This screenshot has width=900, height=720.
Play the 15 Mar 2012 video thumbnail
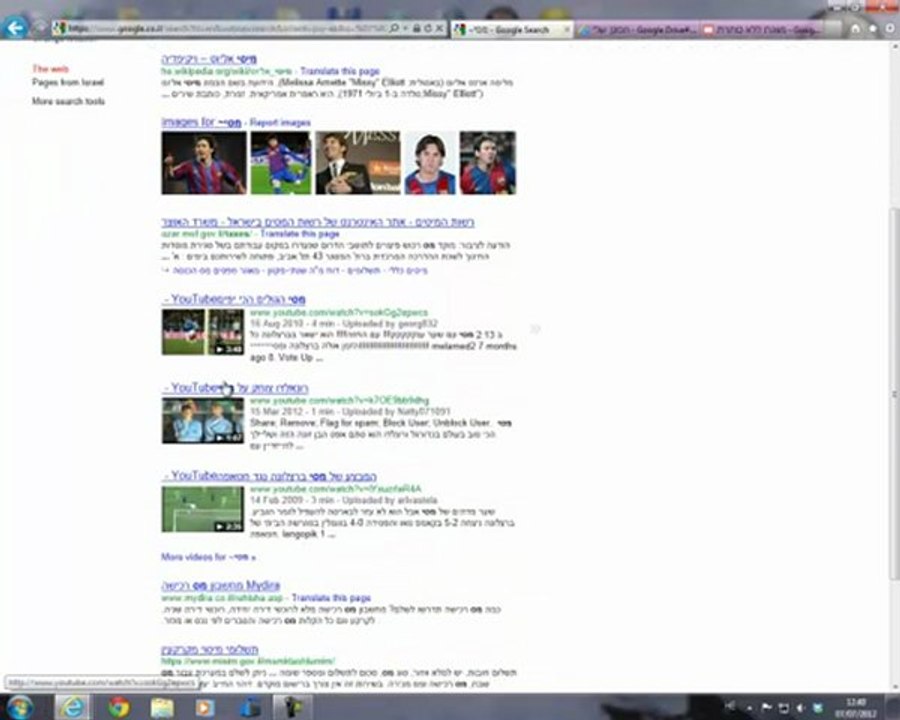pyautogui.click(x=203, y=421)
